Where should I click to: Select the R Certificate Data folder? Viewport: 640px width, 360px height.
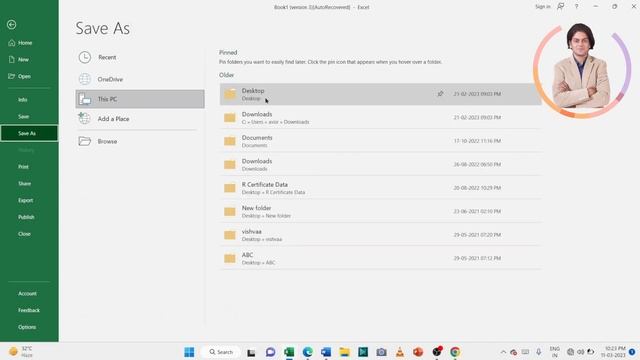(x=380, y=188)
